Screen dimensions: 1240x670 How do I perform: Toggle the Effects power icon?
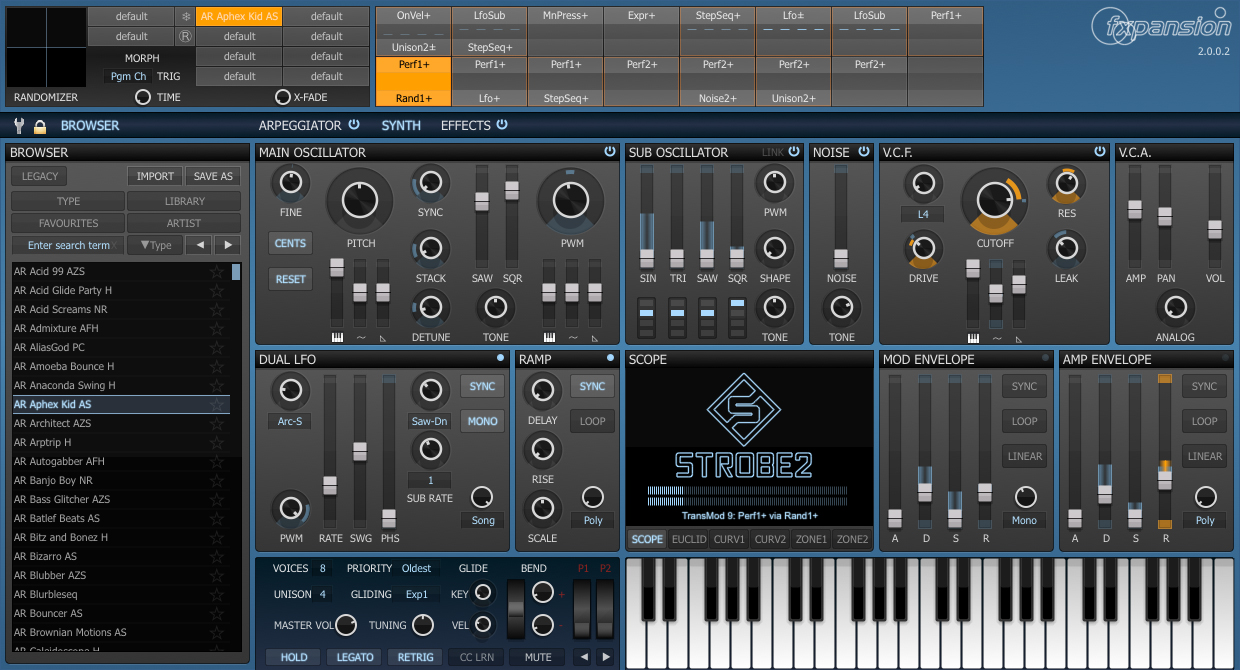pyautogui.click(x=502, y=125)
